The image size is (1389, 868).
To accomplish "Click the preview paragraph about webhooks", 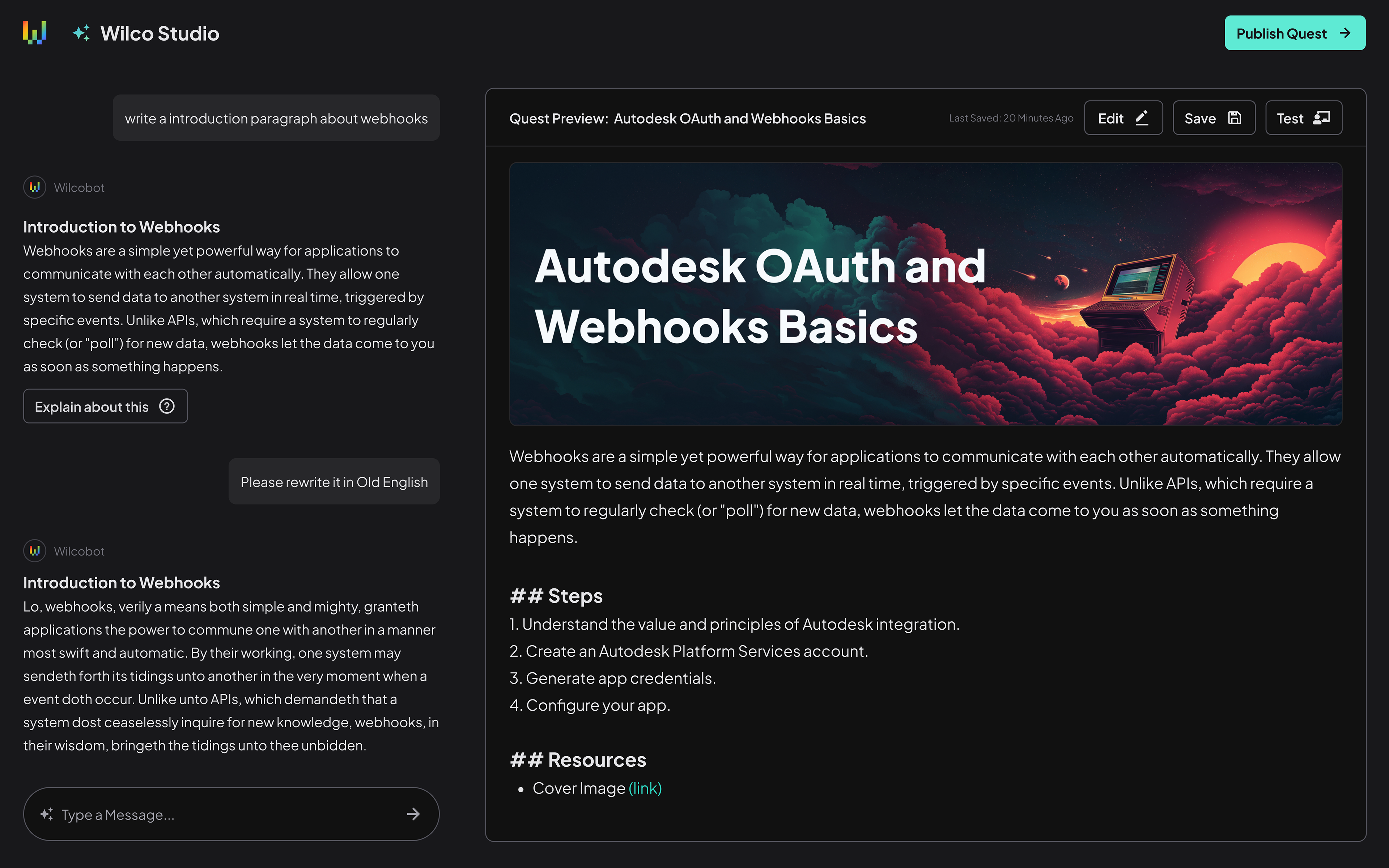I will click(x=925, y=497).
